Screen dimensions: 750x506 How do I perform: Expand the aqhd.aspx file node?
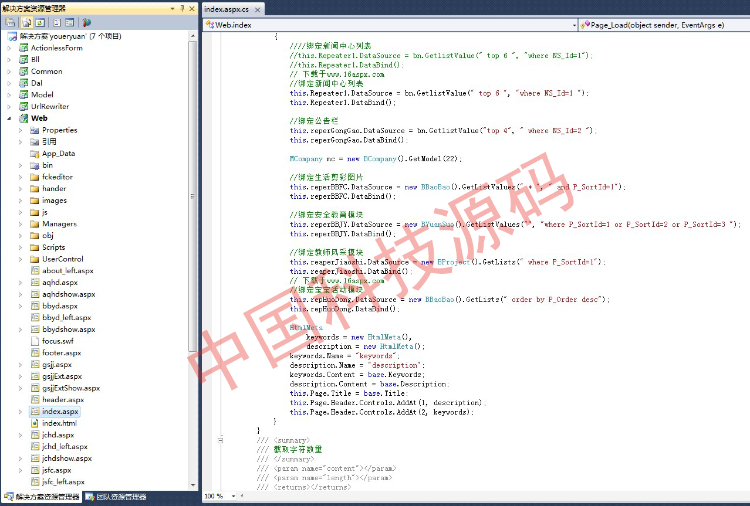tap(21, 283)
